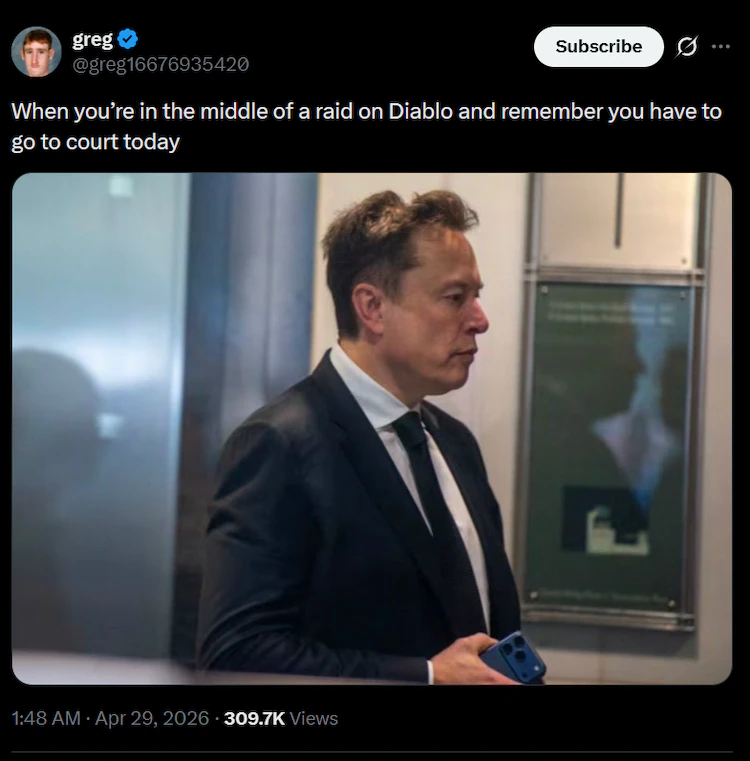750x761 pixels.
Task: Click the 1:48 AM timestamp
Action: [x=44, y=718]
